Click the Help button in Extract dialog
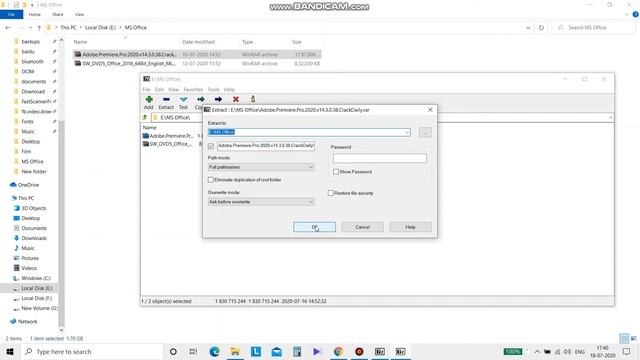 pos(410,227)
